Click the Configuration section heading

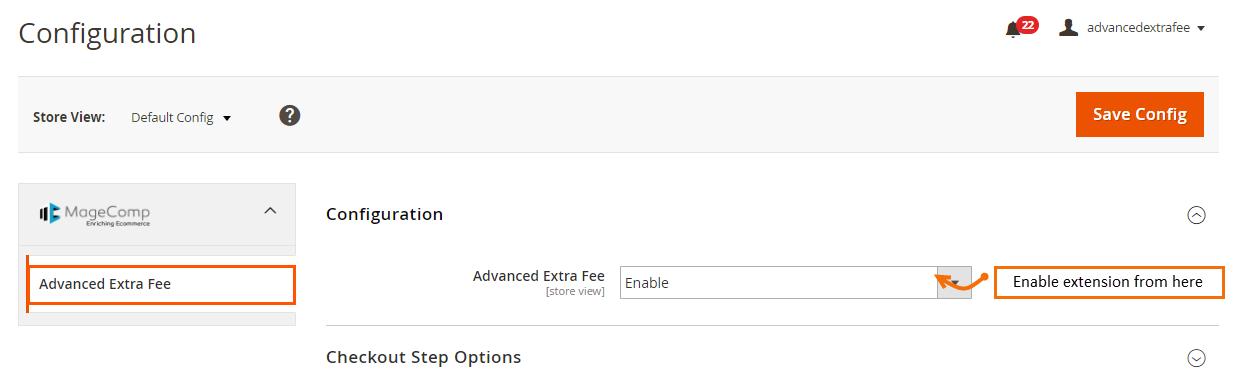(x=384, y=214)
